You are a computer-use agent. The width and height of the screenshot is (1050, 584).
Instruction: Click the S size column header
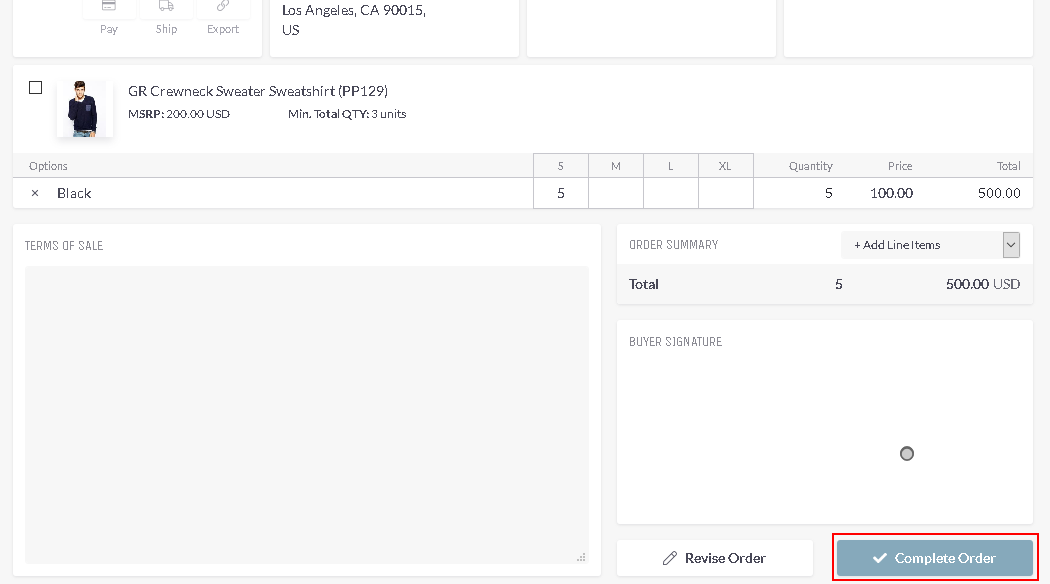pyautogui.click(x=560, y=165)
